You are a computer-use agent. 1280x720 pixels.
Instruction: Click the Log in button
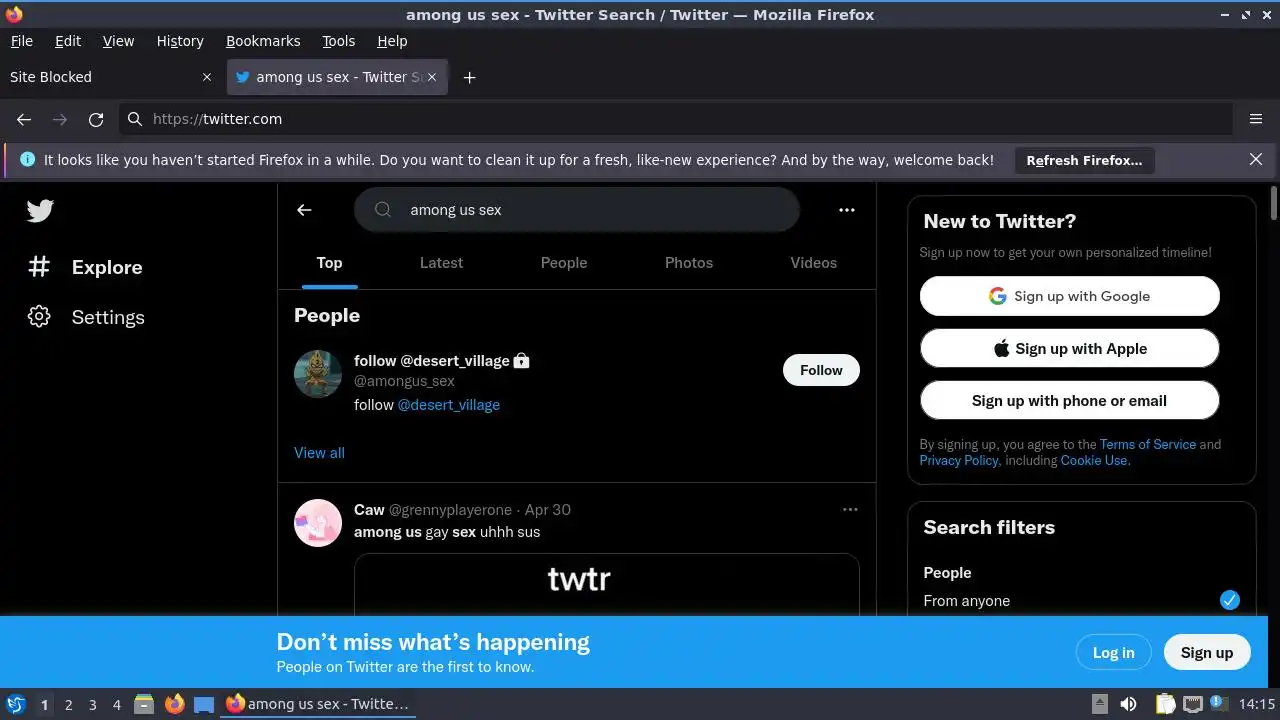pos(1114,652)
